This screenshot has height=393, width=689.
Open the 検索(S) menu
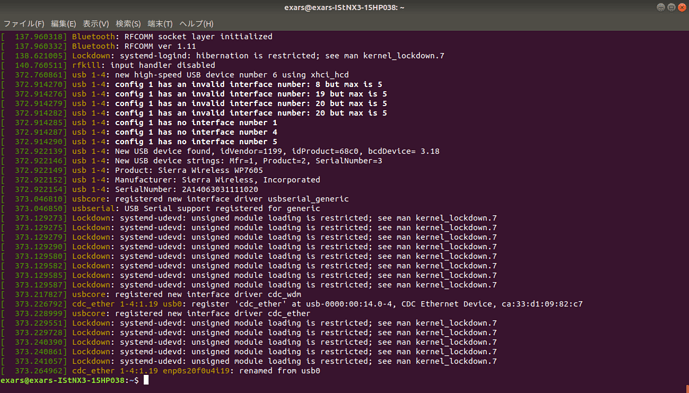click(128, 24)
